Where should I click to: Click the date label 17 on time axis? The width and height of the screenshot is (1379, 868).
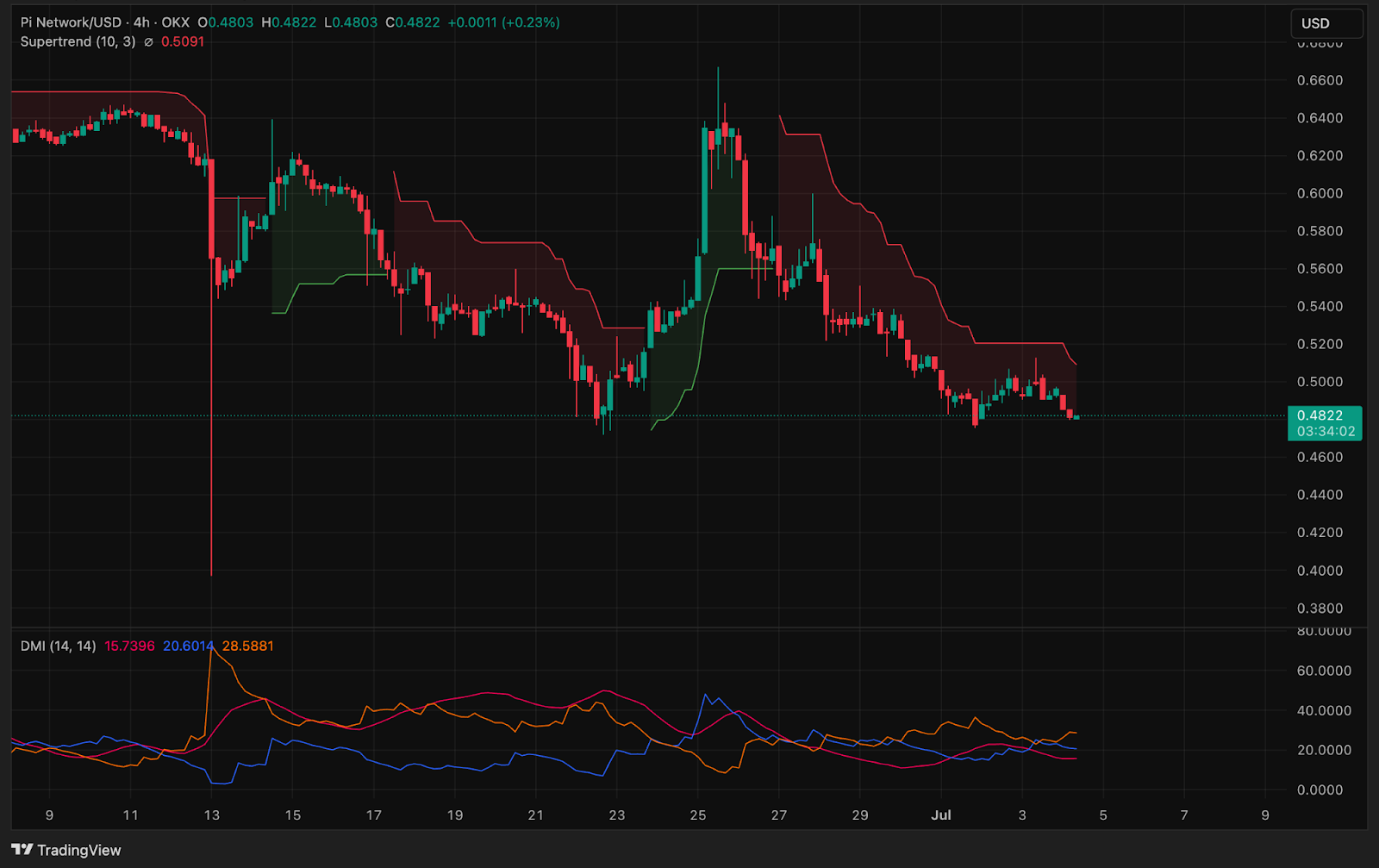pos(374,815)
